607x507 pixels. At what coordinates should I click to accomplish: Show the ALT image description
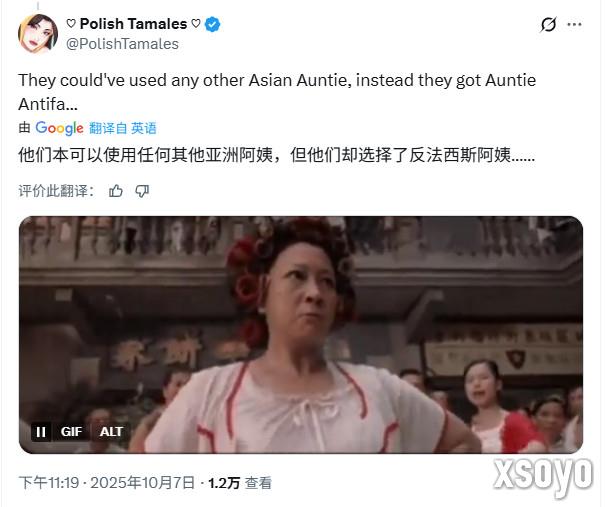coord(111,432)
